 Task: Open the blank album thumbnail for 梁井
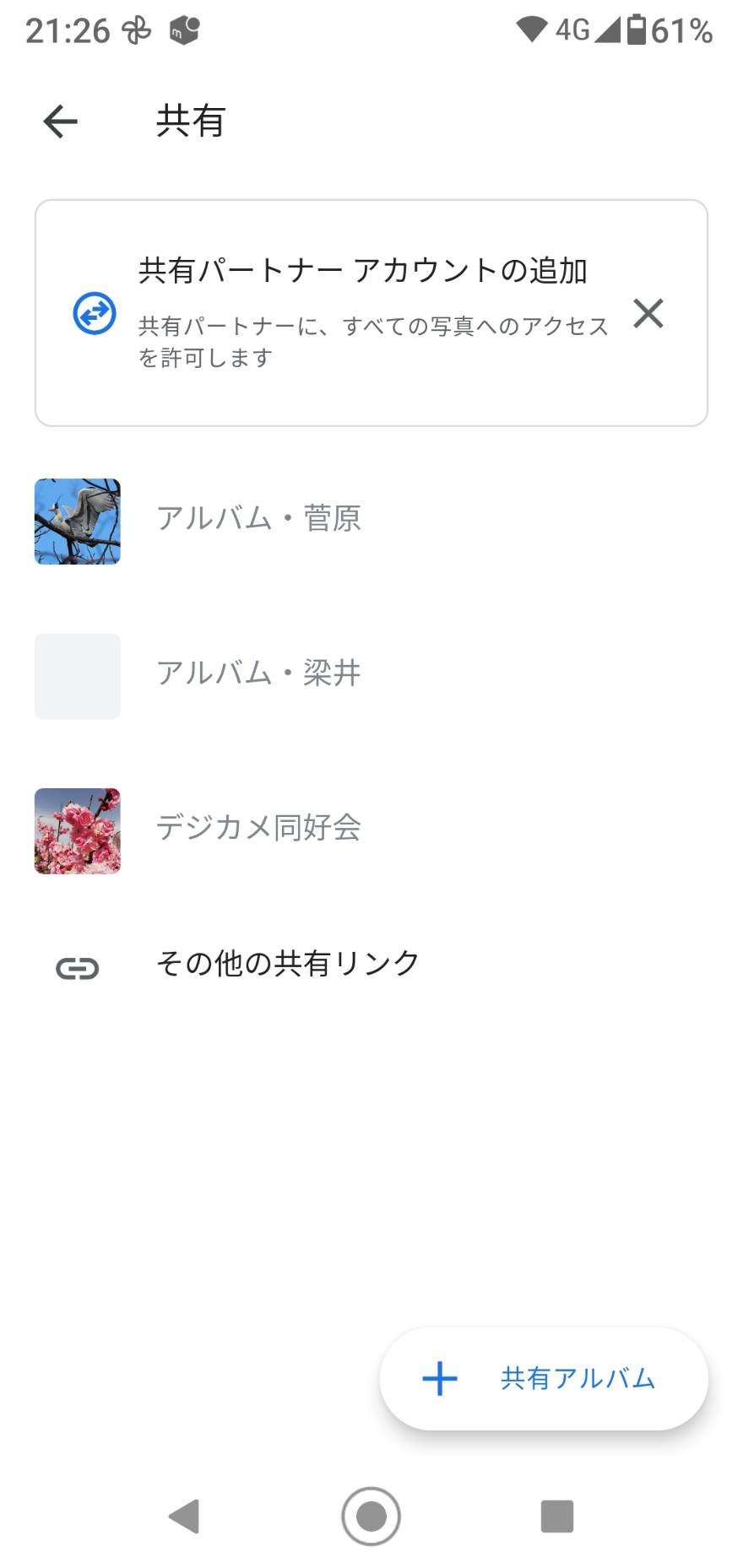point(78,676)
